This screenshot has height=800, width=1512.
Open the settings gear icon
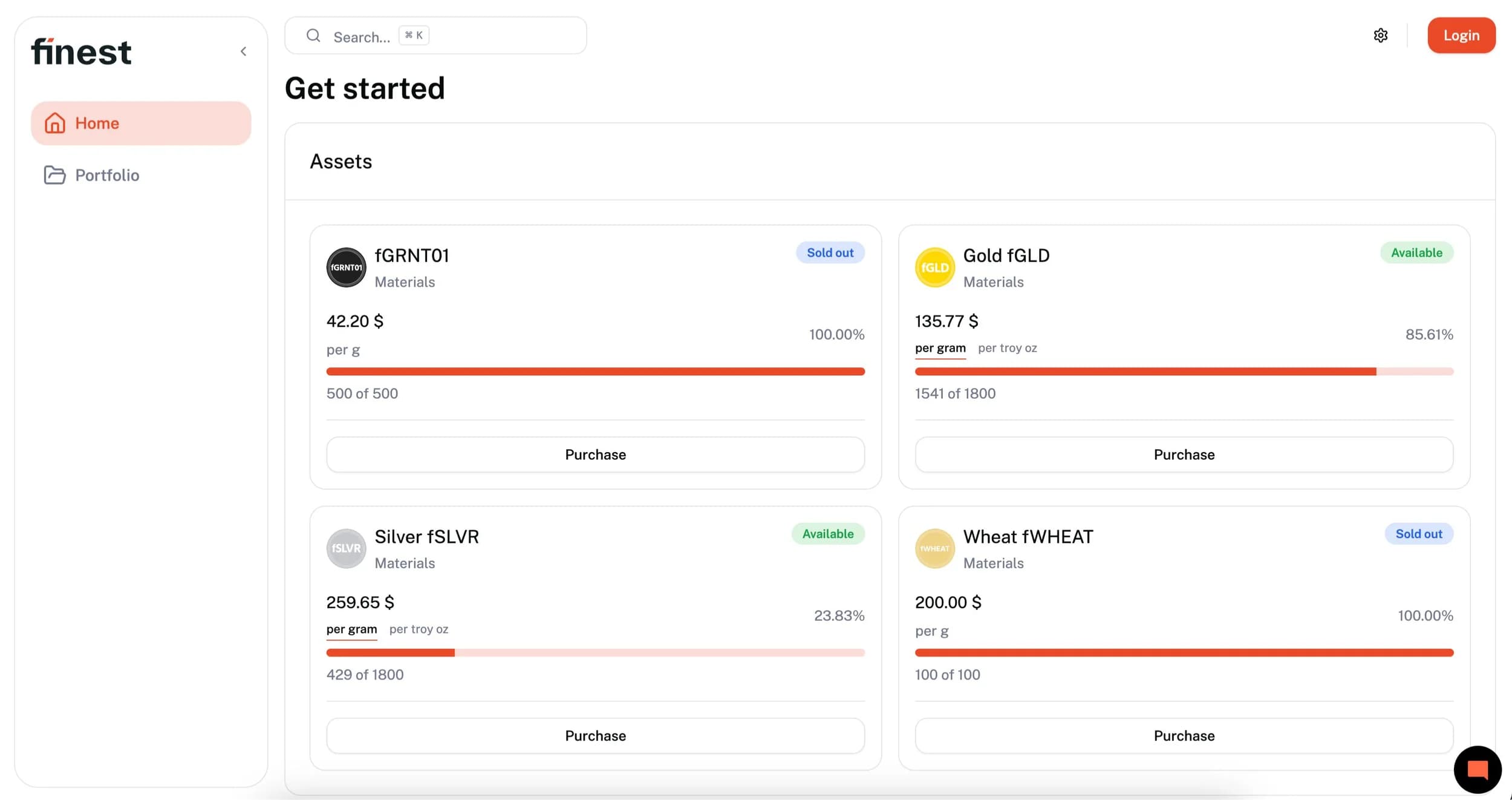[1380, 35]
